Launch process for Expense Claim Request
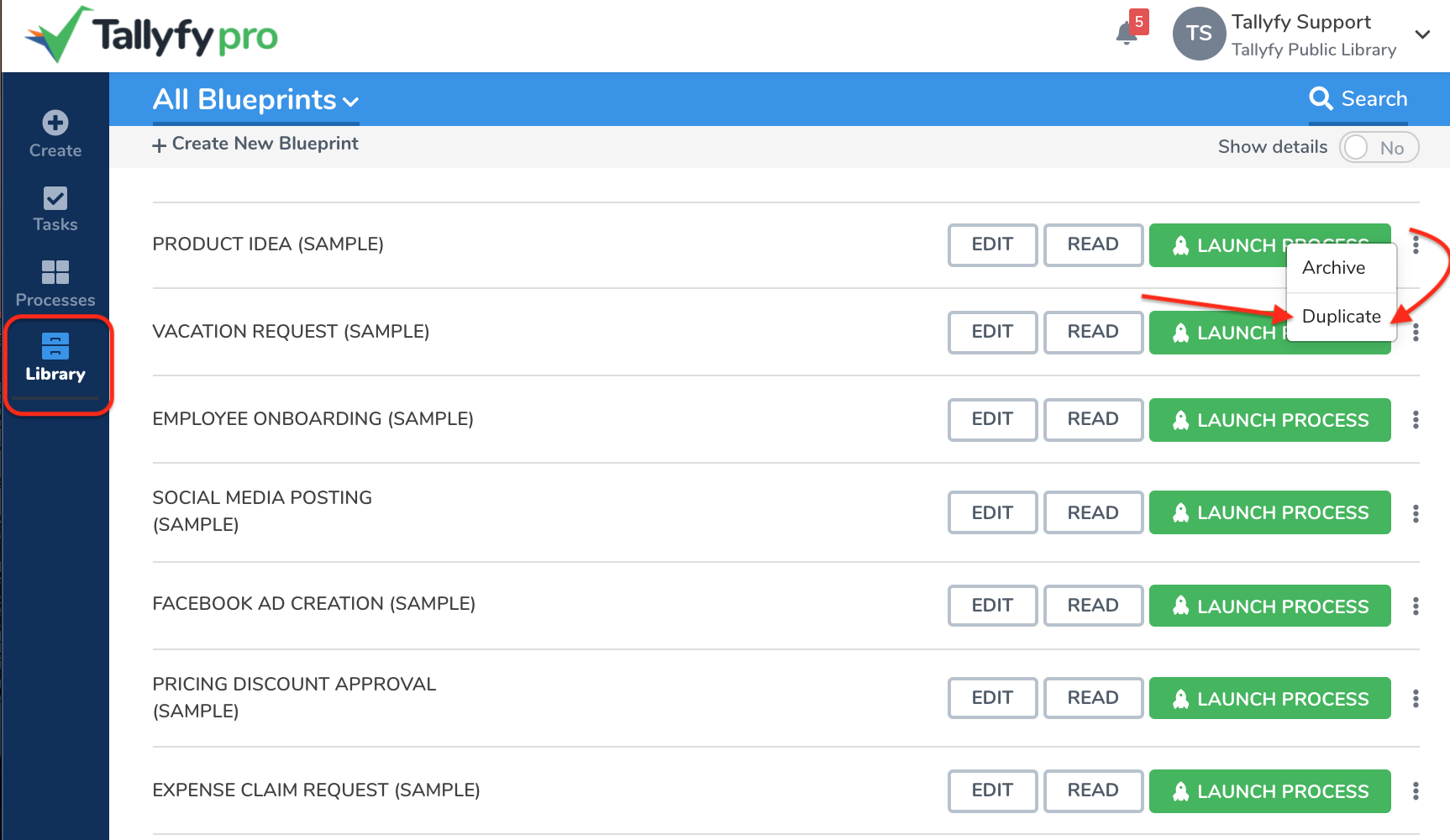1450x840 pixels. 1270,791
